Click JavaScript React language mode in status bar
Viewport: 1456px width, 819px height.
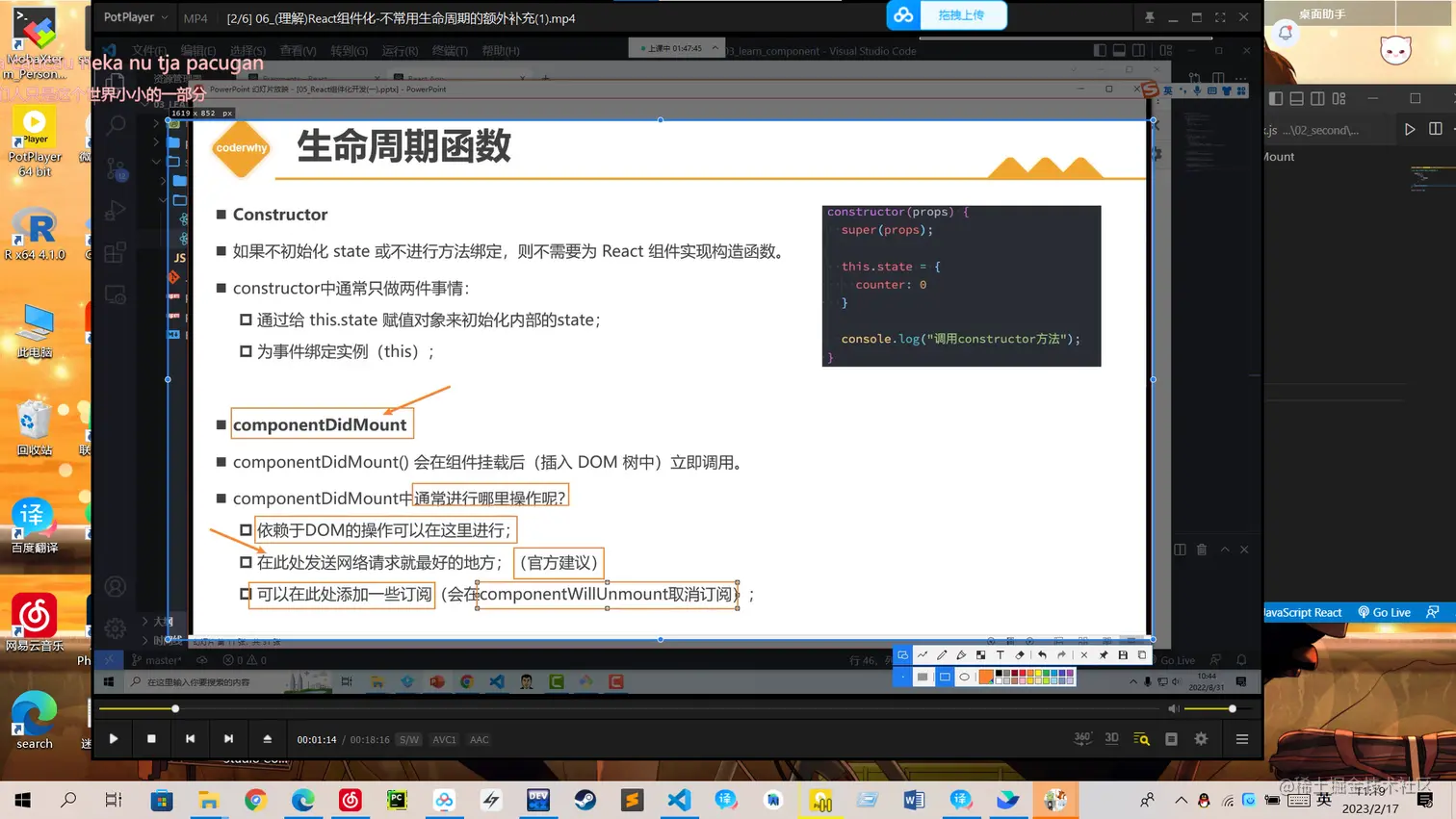(1303, 612)
